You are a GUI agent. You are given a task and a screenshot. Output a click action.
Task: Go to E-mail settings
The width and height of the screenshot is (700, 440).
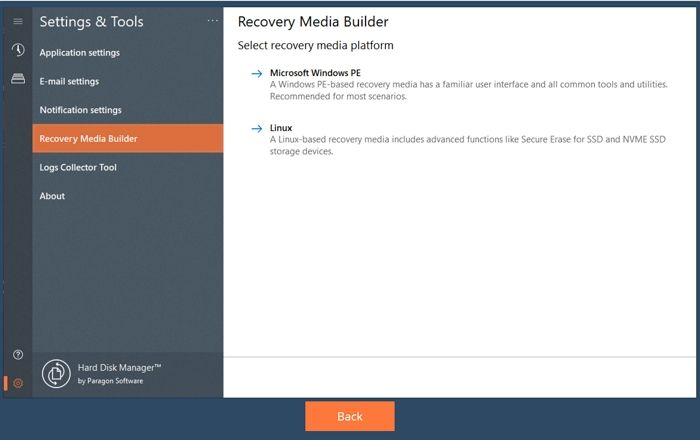[x=69, y=81]
